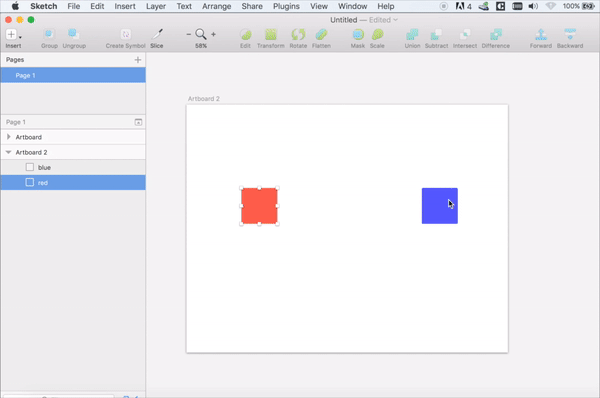Click the blue layer's shape icon

(29, 167)
